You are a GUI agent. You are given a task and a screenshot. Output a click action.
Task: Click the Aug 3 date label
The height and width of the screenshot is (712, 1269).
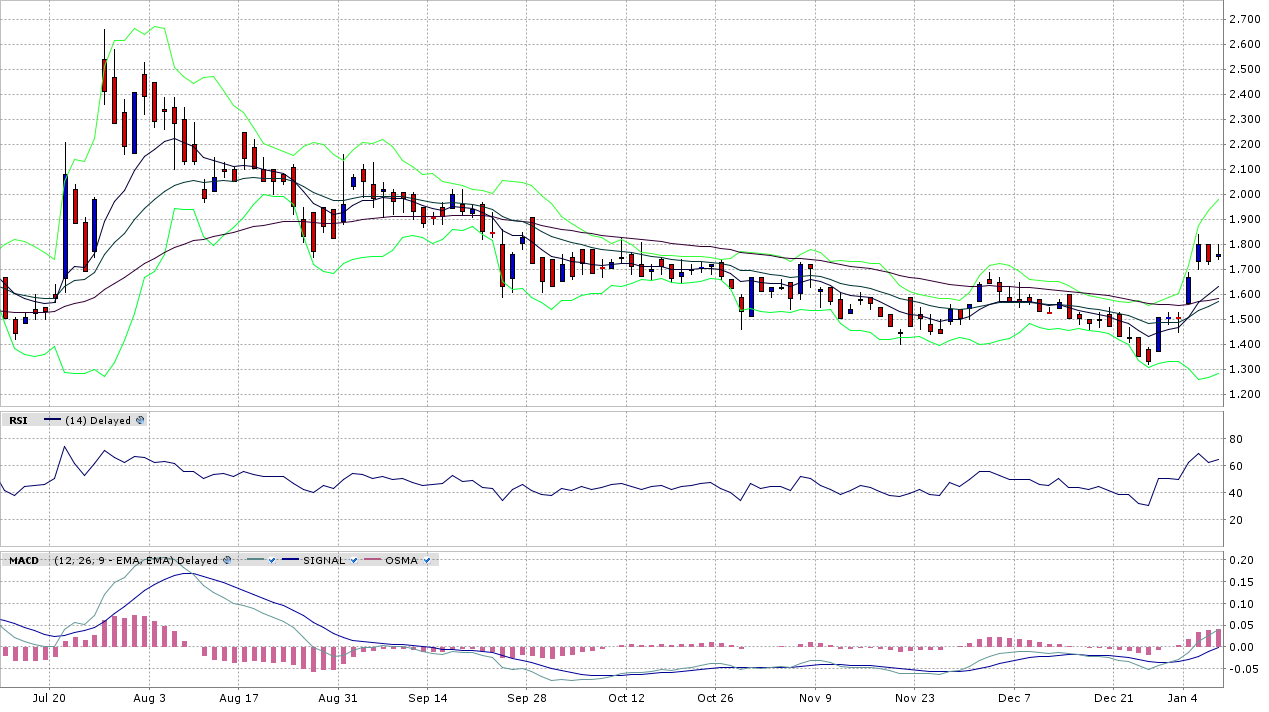[149, 697]
